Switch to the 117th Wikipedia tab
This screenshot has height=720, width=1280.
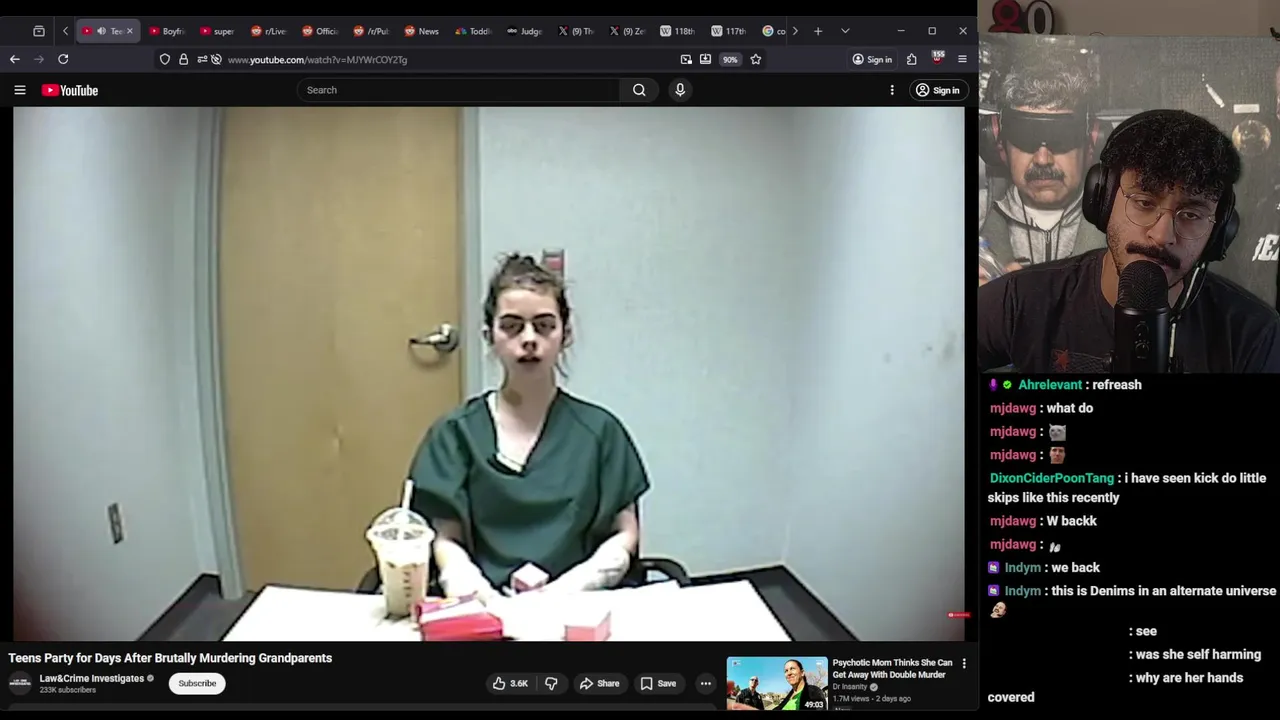[728, 31]
